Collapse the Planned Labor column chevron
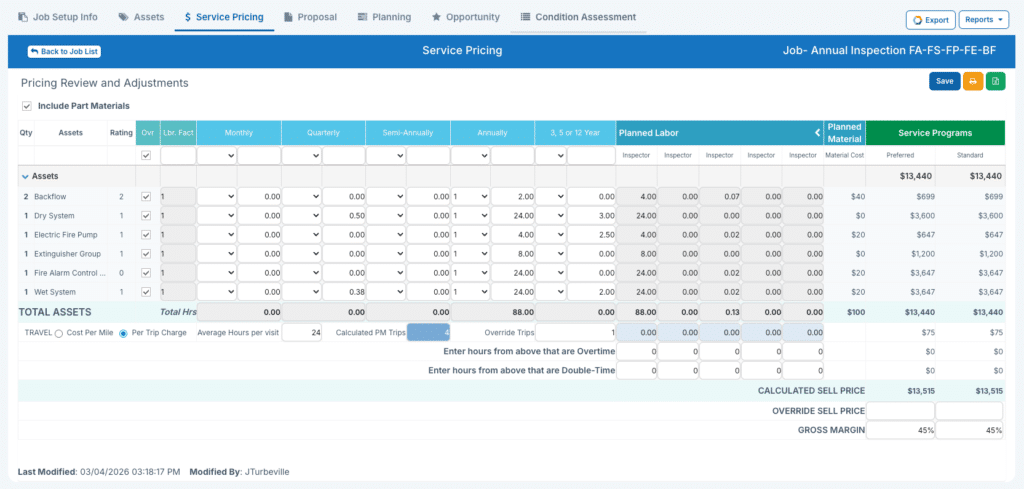 816,132
